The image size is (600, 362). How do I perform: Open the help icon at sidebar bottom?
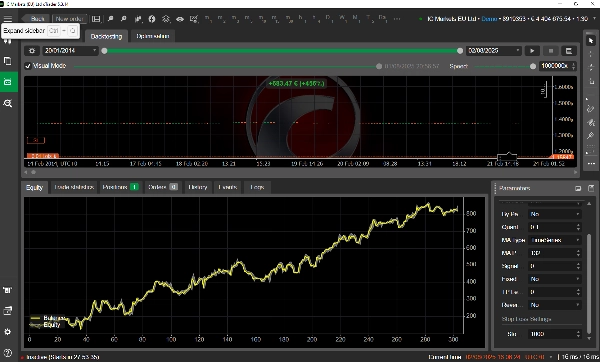(x=8, y=352)
